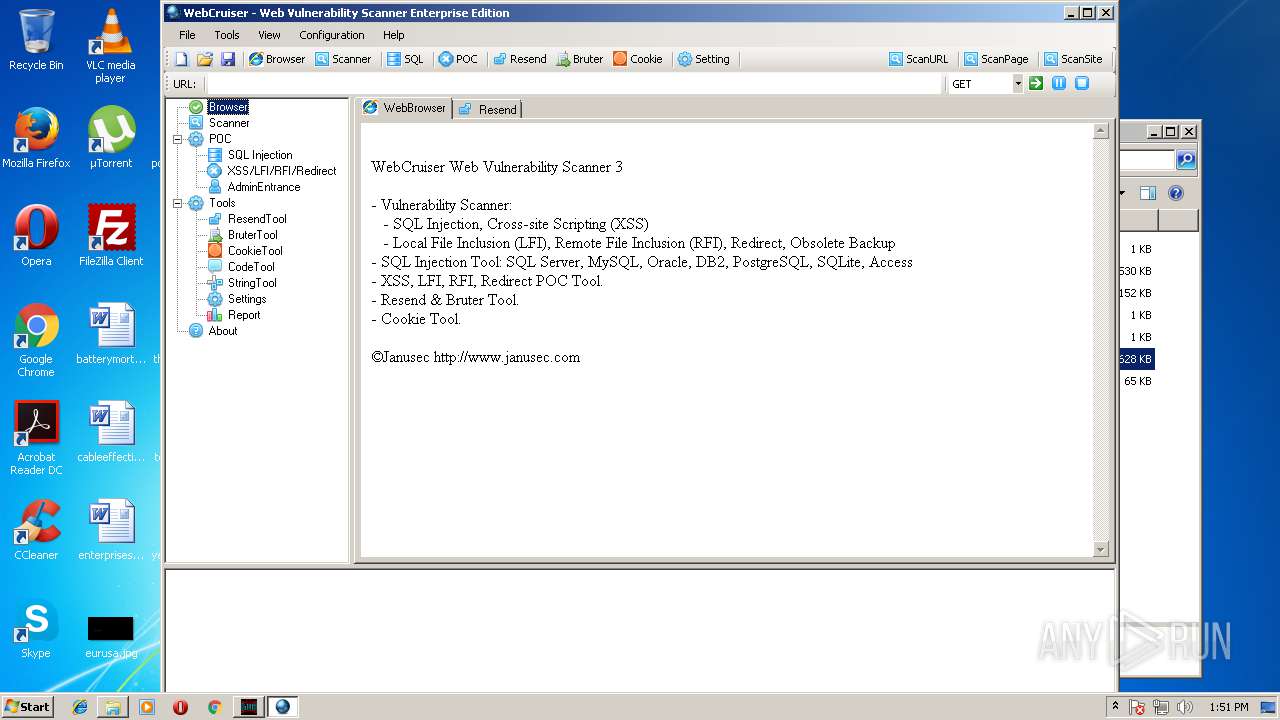Image resolution: width=1280 pixels, height=720 pixels.
Task: Select SQL Injection tree item
Action: (260, 155)
